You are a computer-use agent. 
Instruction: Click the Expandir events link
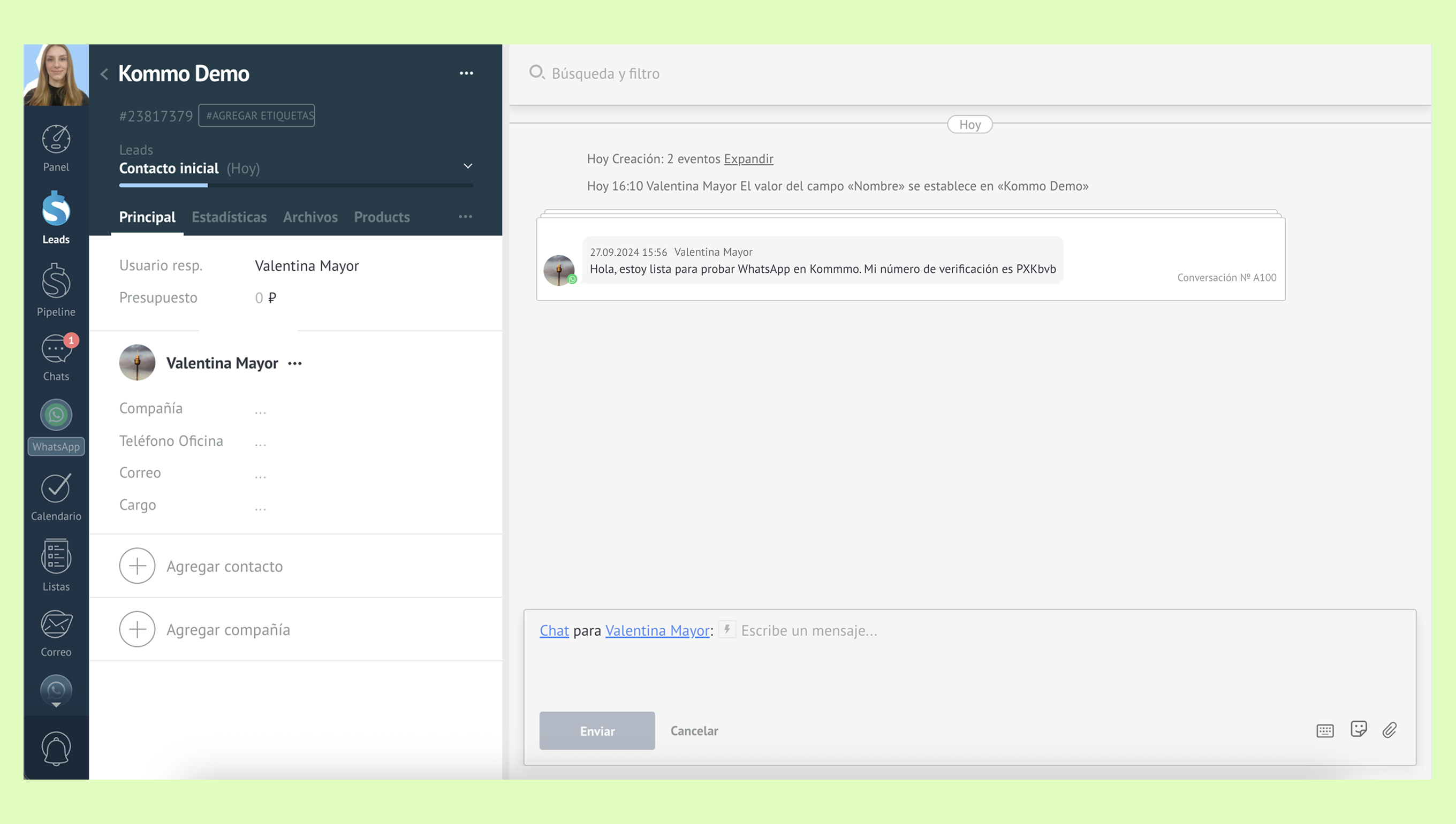coord(748,158)
